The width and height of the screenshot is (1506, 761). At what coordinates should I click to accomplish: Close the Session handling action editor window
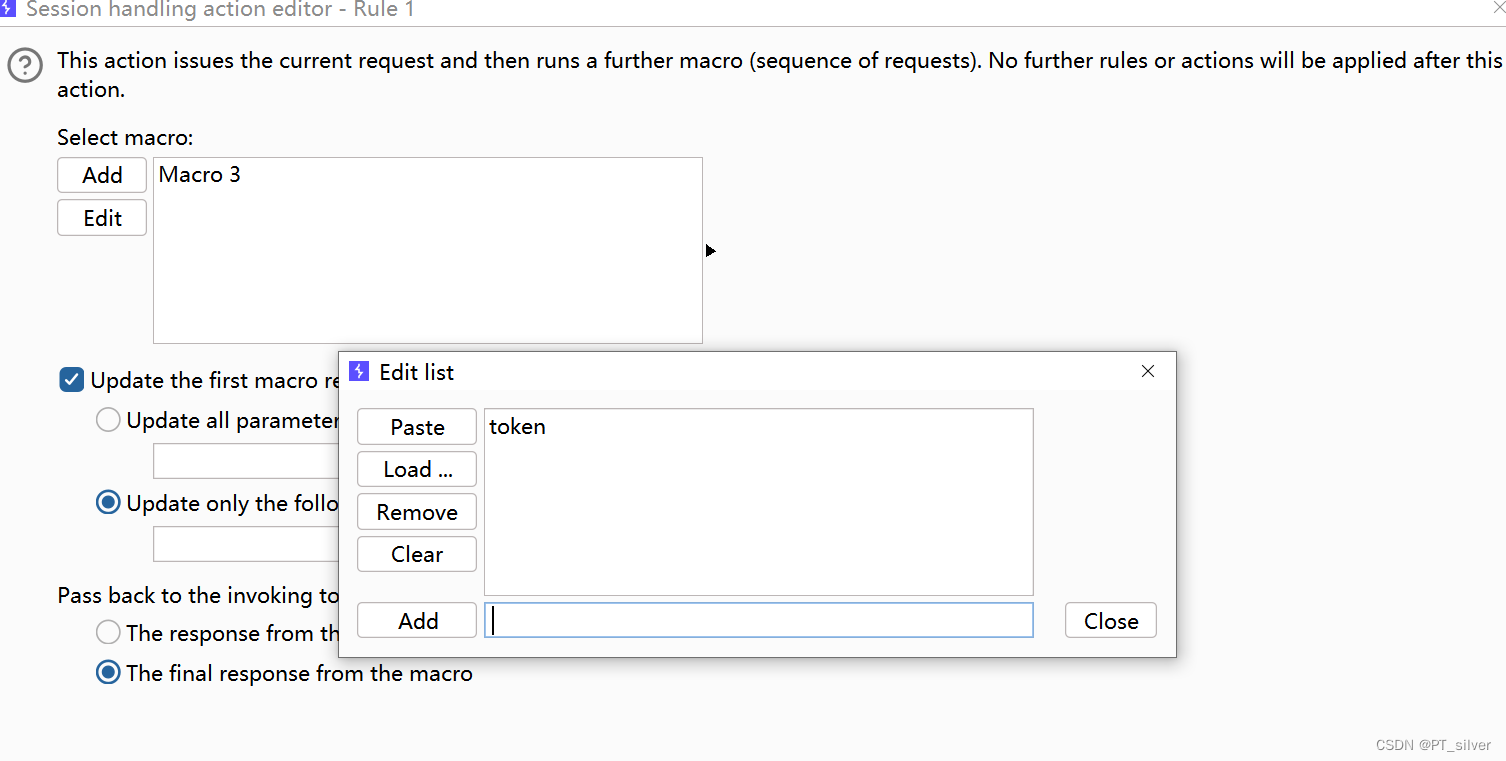(1498, 8)
